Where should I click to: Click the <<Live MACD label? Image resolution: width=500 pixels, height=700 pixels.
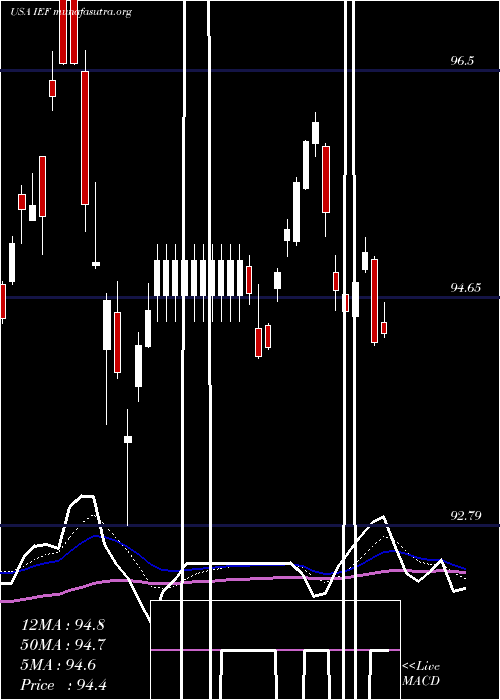coord(421,673)
